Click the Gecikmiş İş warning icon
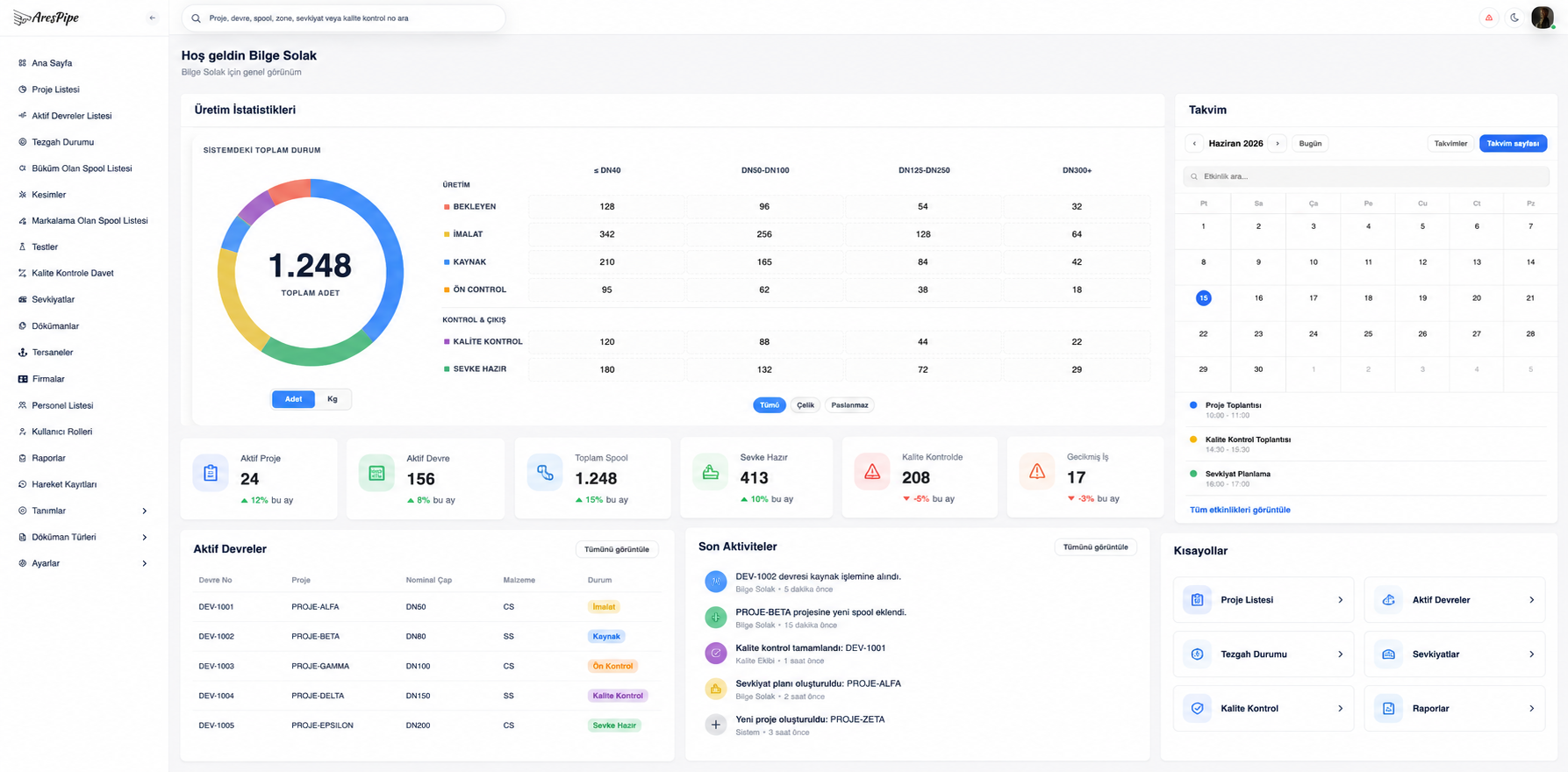 click(1037, 472)
